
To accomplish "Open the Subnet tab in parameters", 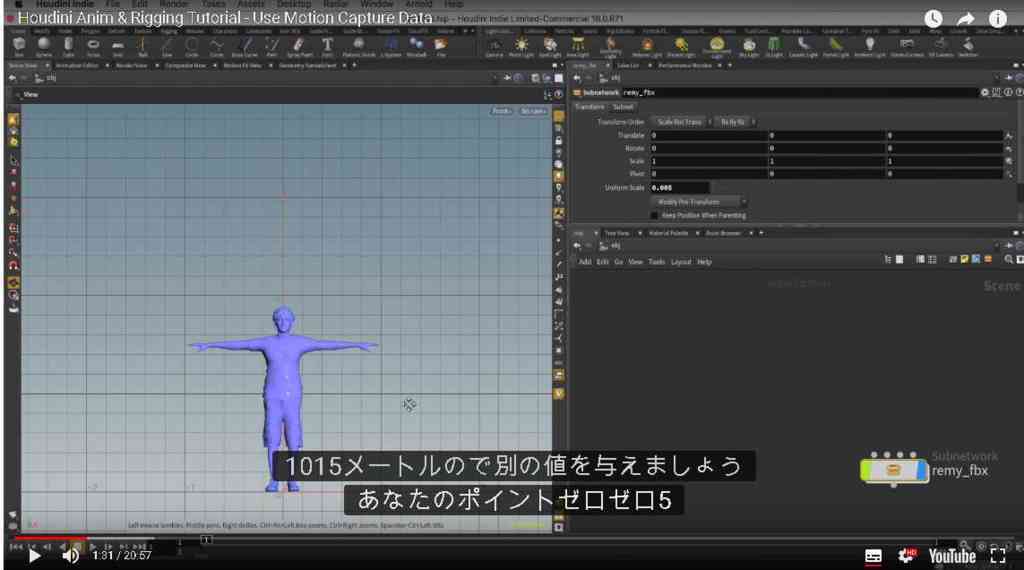I will [623, 107].
